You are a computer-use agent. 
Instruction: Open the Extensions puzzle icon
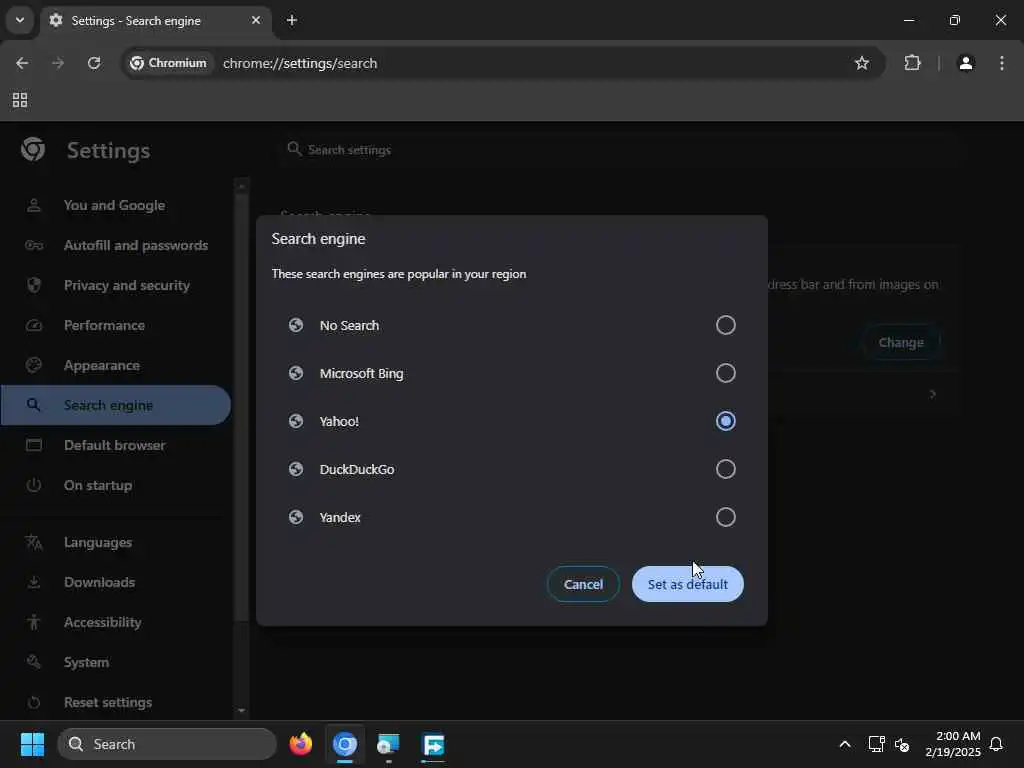(912, 63)
